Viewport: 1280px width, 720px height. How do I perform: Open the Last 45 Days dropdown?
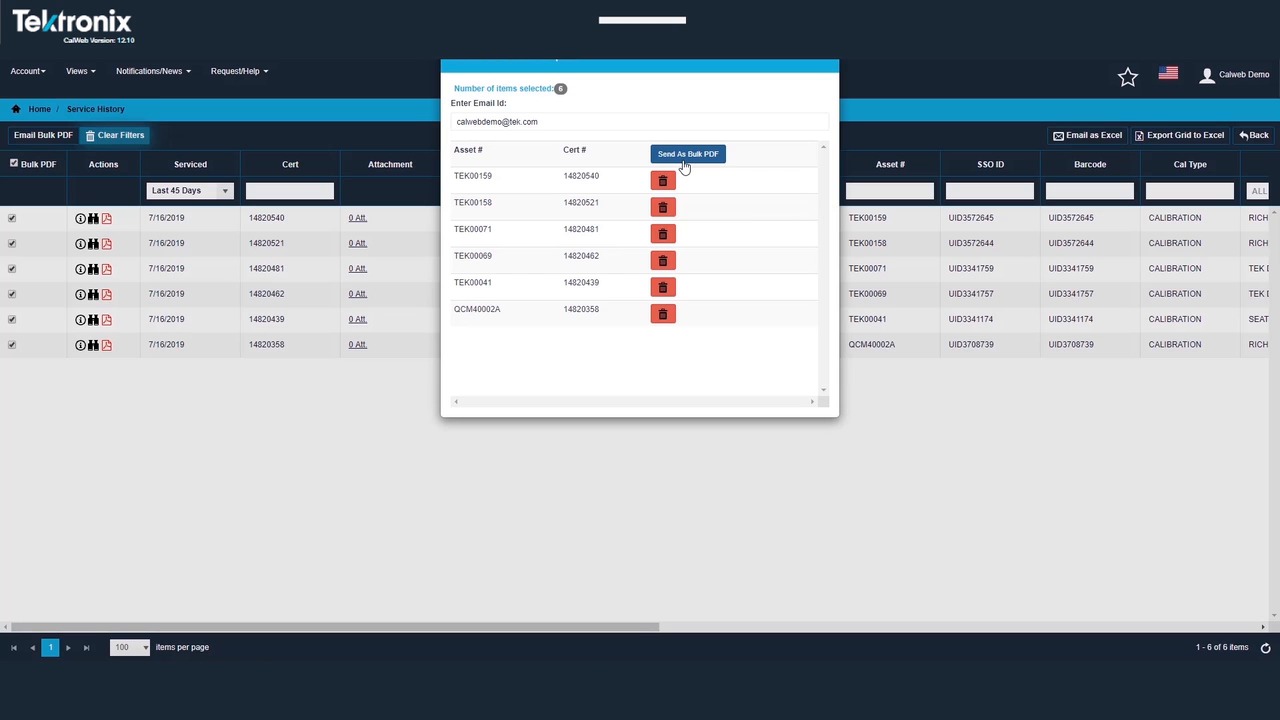[x=189, y=191]
